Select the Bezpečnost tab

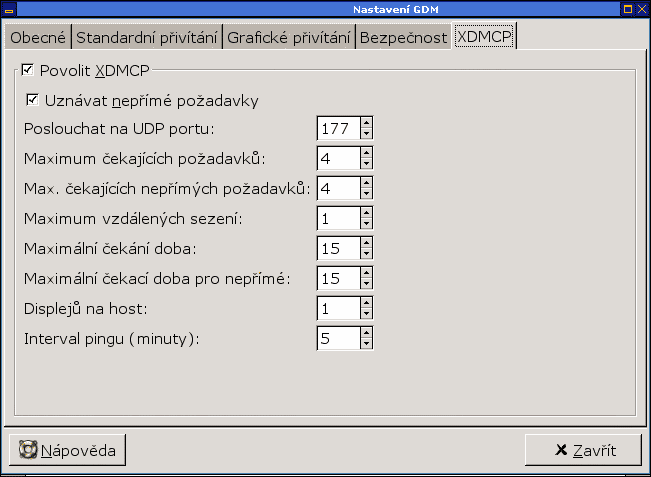[402, 38]
